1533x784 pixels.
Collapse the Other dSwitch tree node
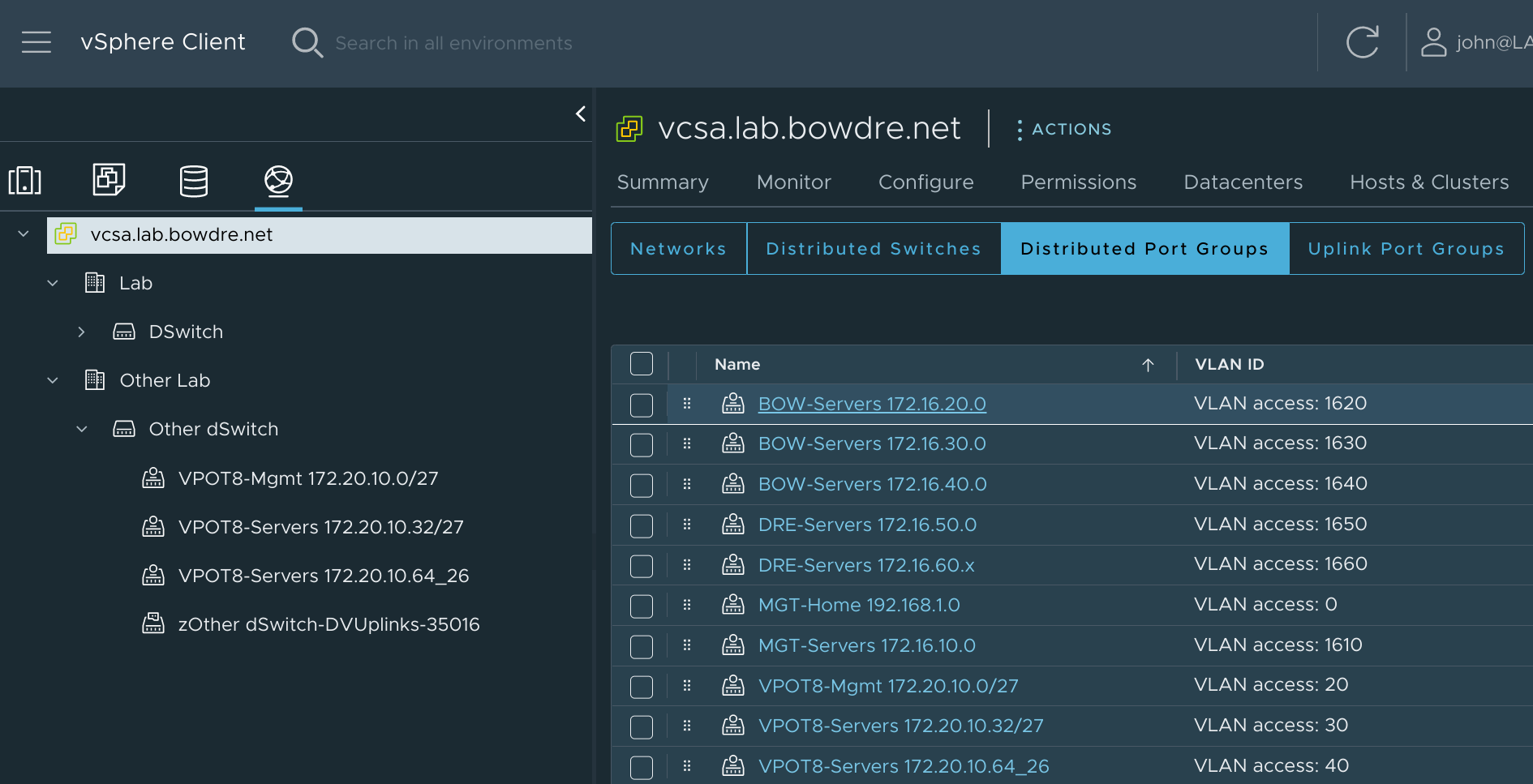point(81,429)
